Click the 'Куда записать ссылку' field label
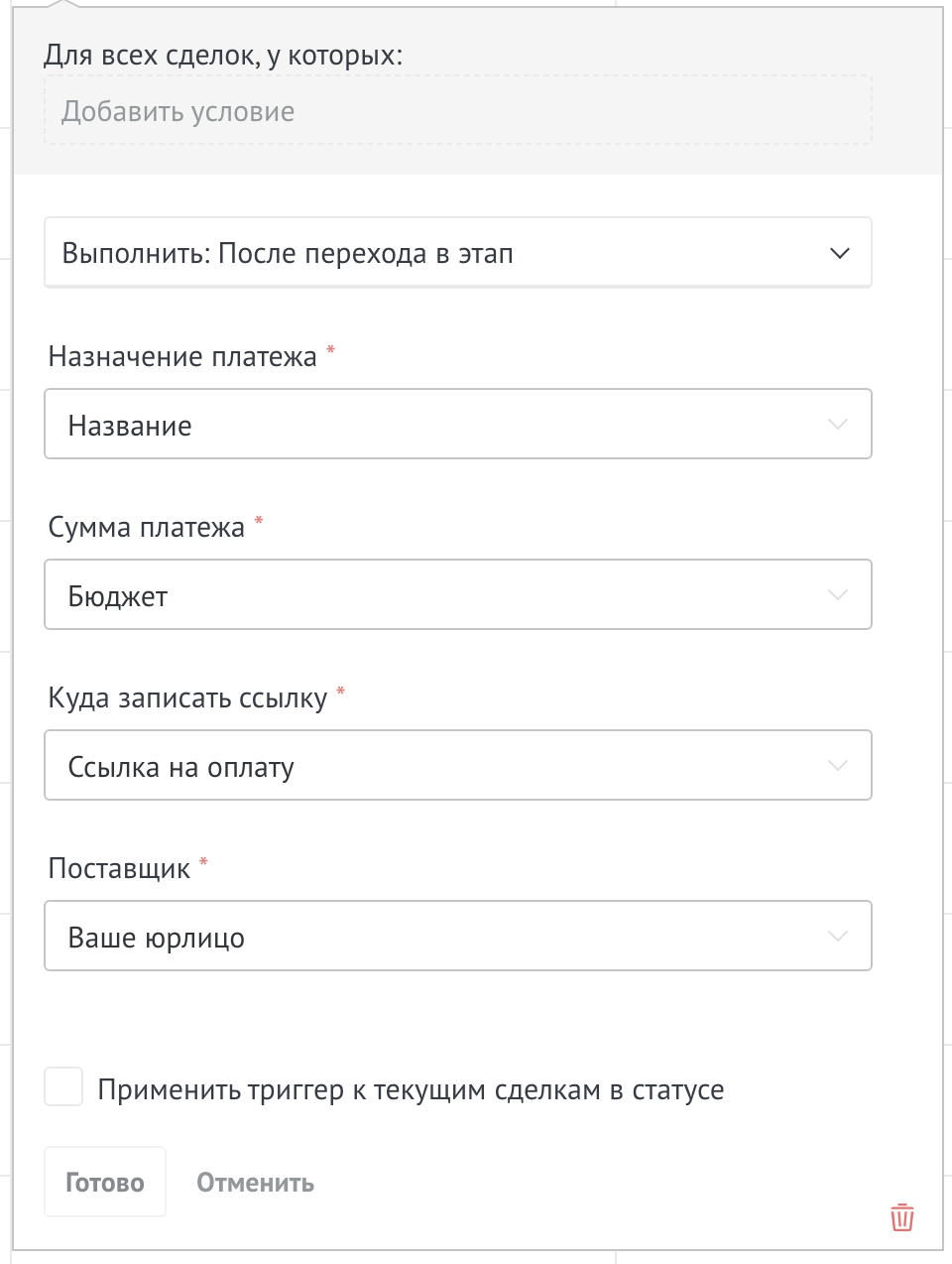Screen dimensions: 952x1264 coord(187,698)
